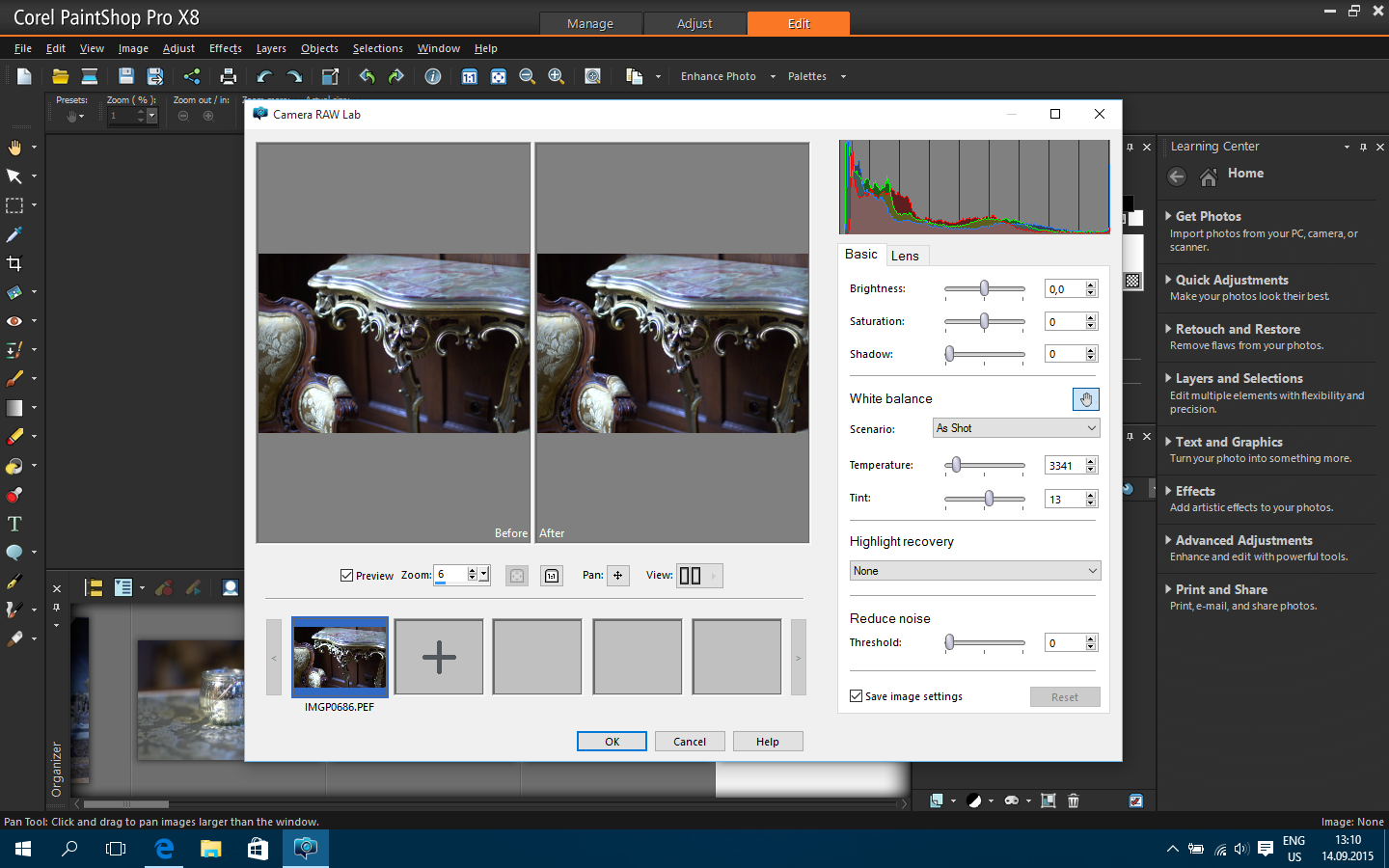The height and width of the screenshot is (868, 1389).
Task: Open the Highlight recovery dropdown
Action: [974, 571]
